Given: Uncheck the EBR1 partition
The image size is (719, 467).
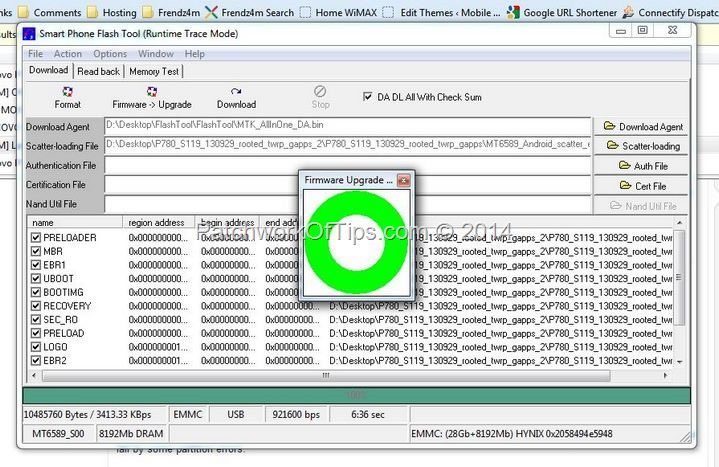Looking at the screenshot, I should [x=36, y=265].
